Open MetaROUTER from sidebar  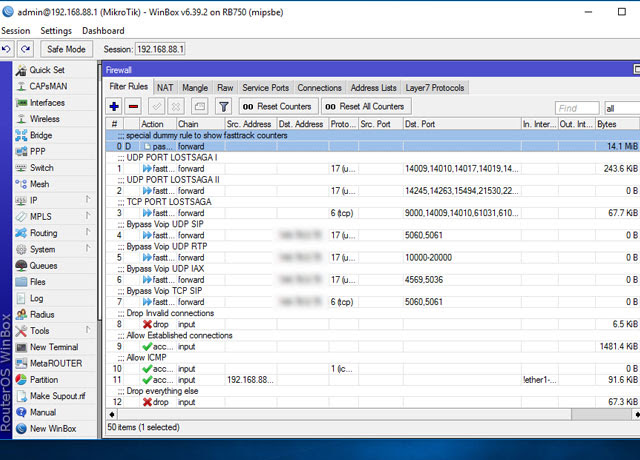(x=55, y=364)
